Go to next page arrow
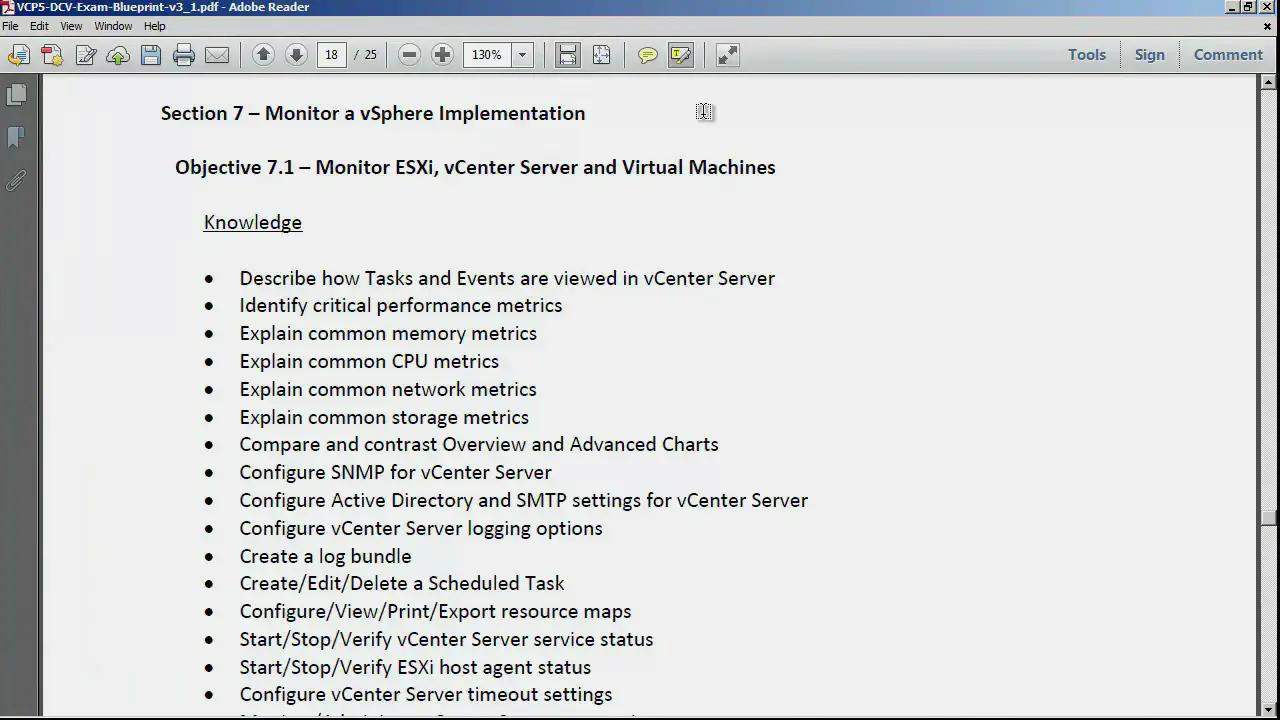The image size is (1280, 720). (296, 55)
